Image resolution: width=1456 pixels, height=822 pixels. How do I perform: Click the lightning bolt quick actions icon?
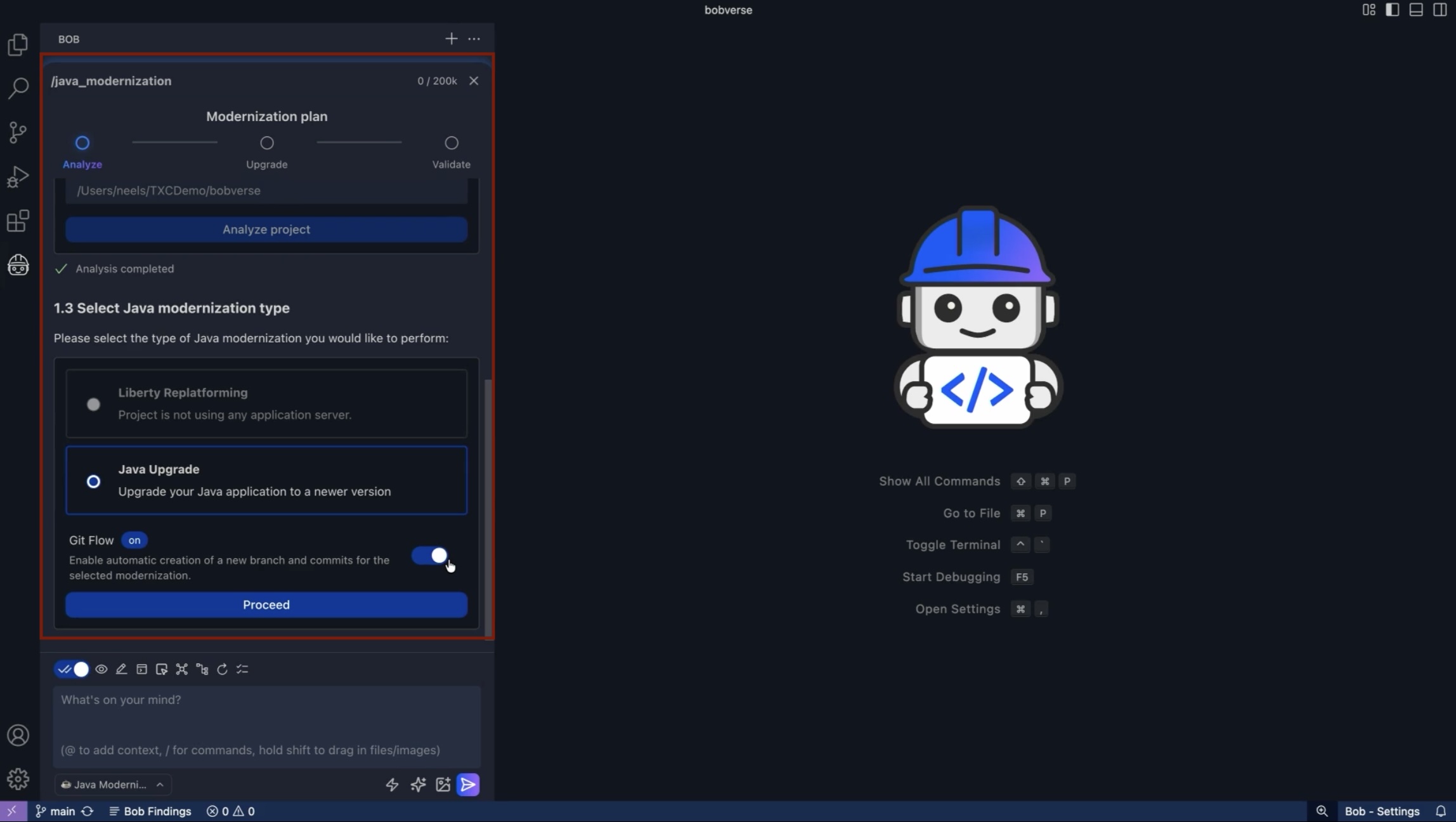(392, 785)
